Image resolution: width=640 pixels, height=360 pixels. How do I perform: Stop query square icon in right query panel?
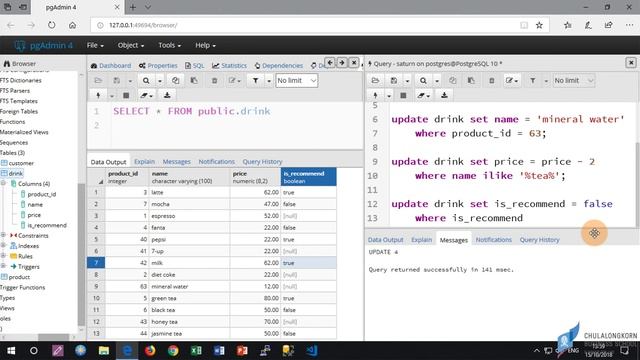pos(403,95)
